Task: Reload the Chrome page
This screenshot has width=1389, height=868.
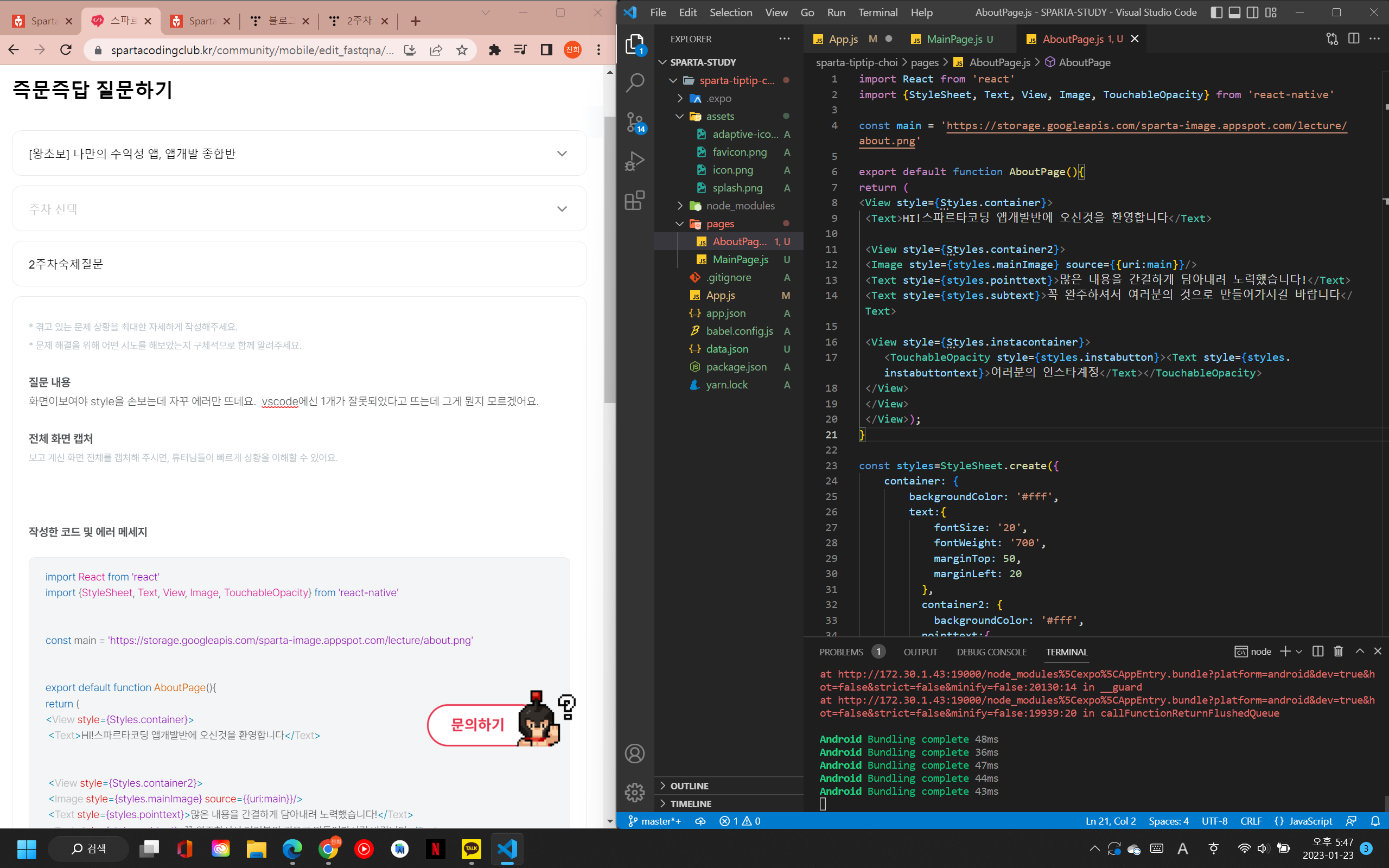Action: pyautogui.click(x=66, y=50)
